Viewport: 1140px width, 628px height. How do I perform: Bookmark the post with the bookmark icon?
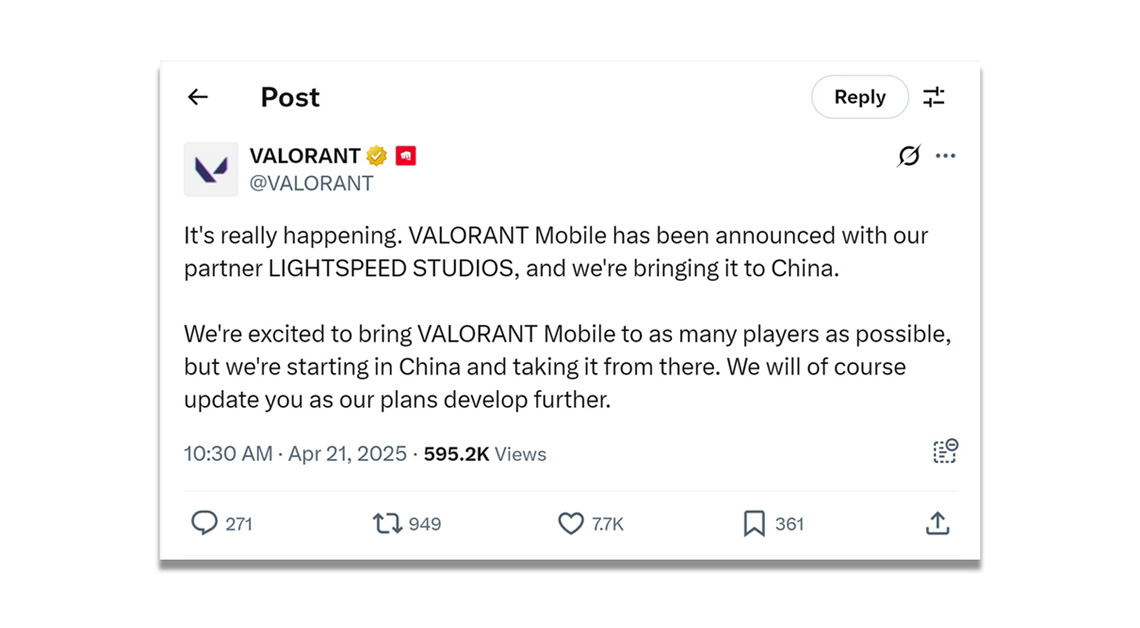753,523
